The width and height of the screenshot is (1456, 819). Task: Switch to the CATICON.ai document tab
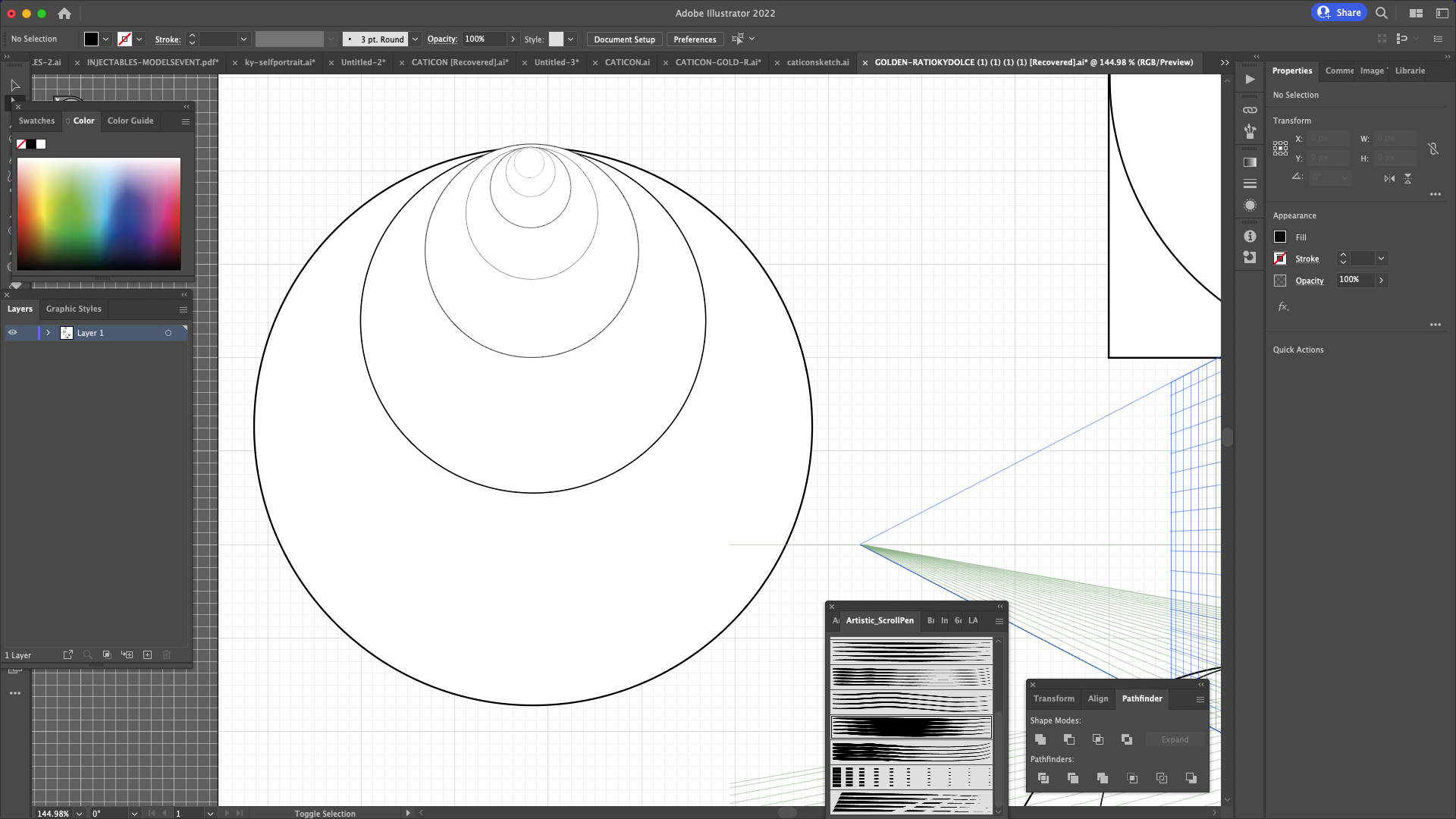point(627,62)
